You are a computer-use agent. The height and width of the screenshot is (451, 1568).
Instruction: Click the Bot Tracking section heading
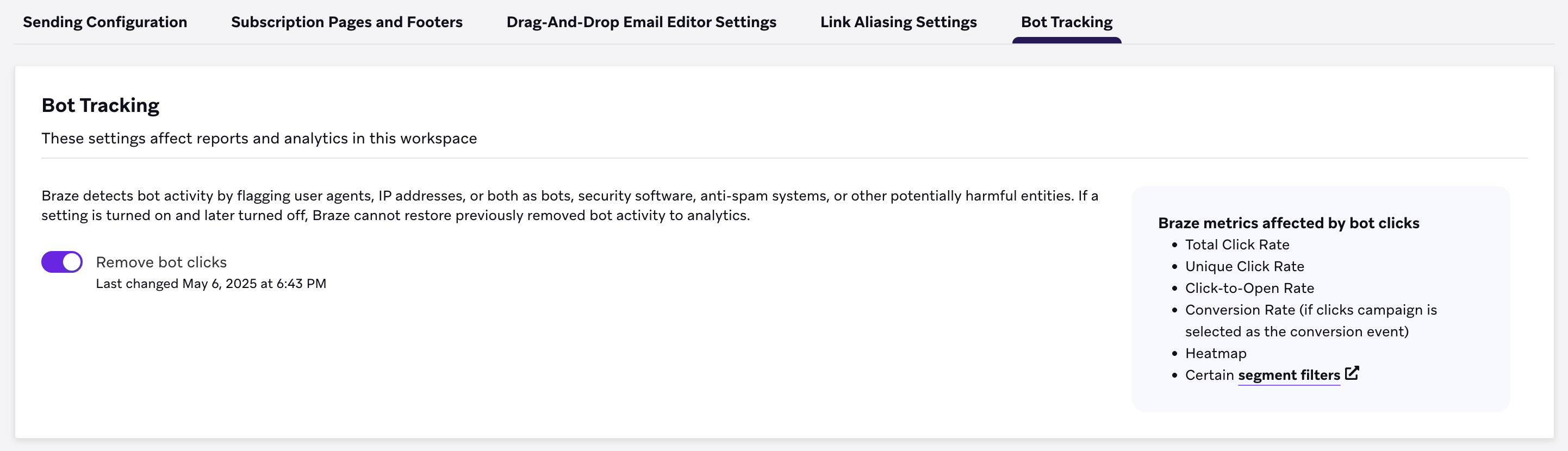click(101, 105)
